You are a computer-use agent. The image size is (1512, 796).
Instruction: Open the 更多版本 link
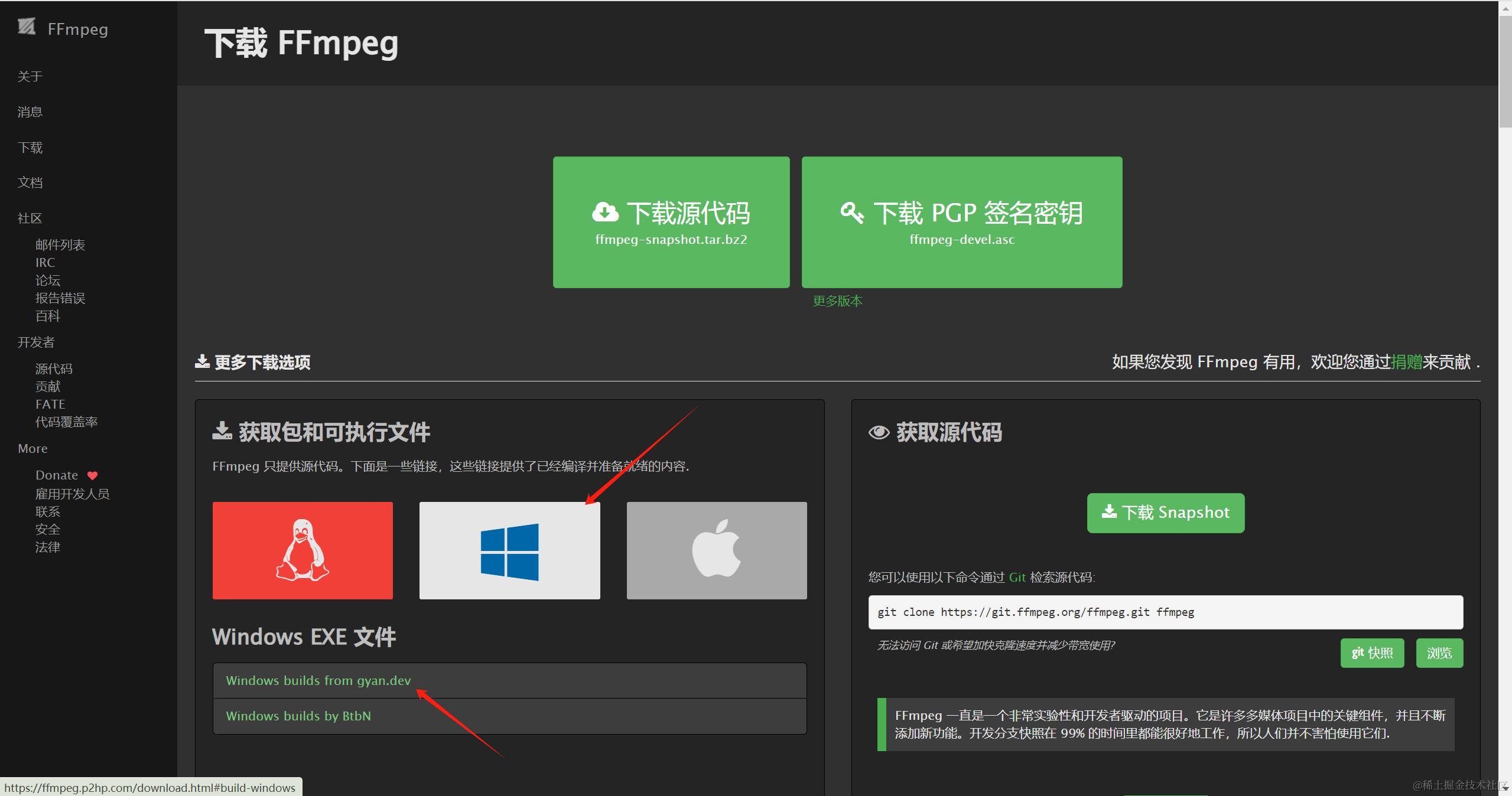pyautogui.click(x=837, y=301)
